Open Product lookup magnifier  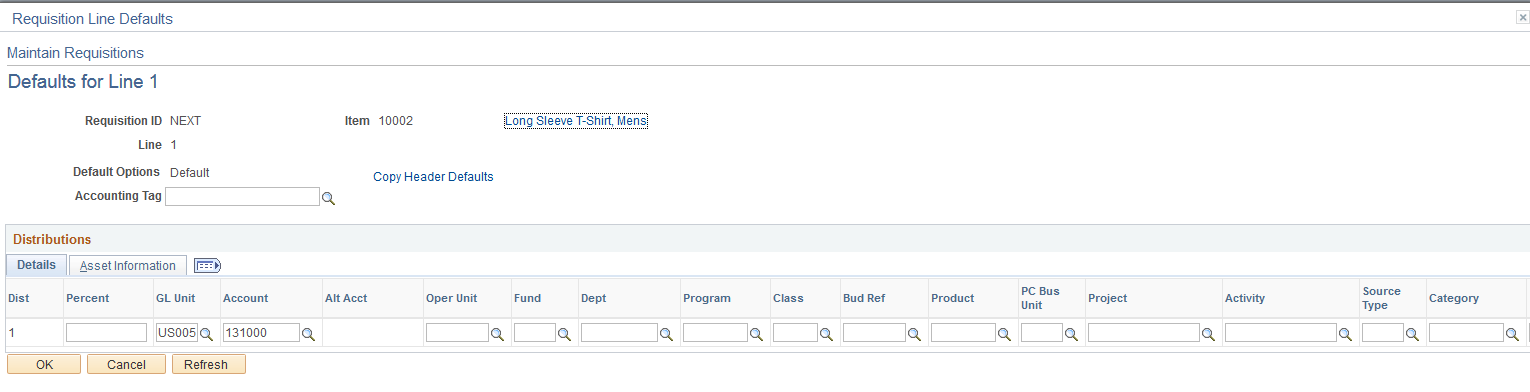pos(1003,334)
